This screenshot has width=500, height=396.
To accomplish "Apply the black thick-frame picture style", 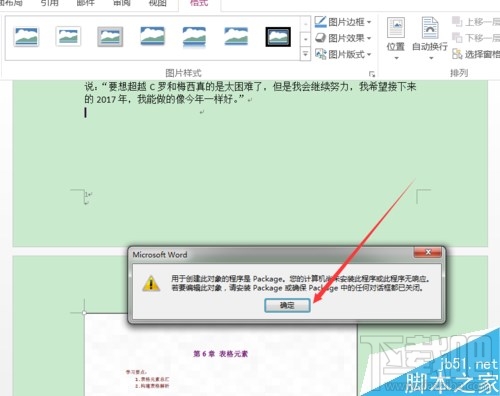I will pyautogui.click(x=278, y=37).
